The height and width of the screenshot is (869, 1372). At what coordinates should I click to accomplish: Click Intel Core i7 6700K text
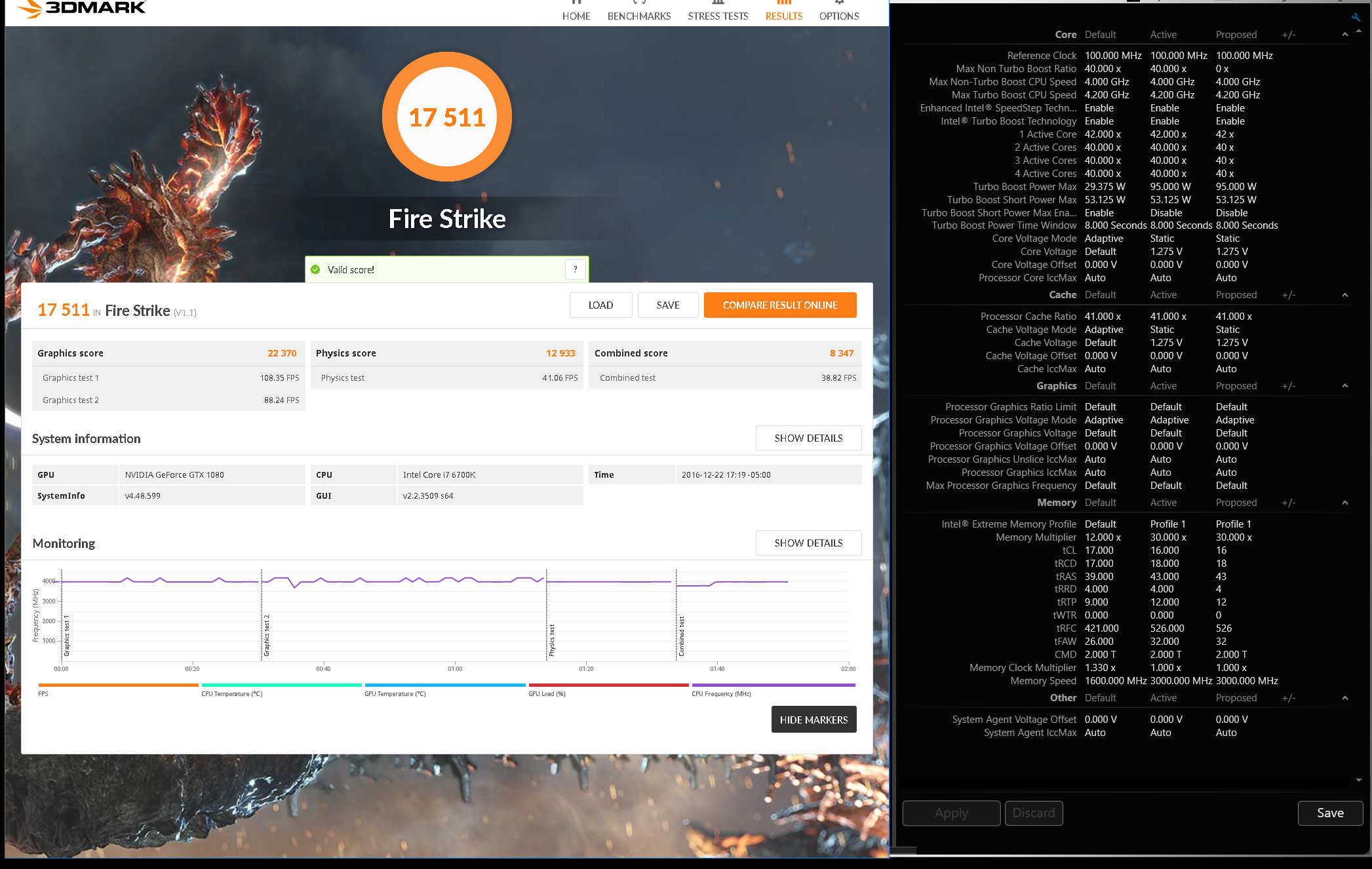439,475
